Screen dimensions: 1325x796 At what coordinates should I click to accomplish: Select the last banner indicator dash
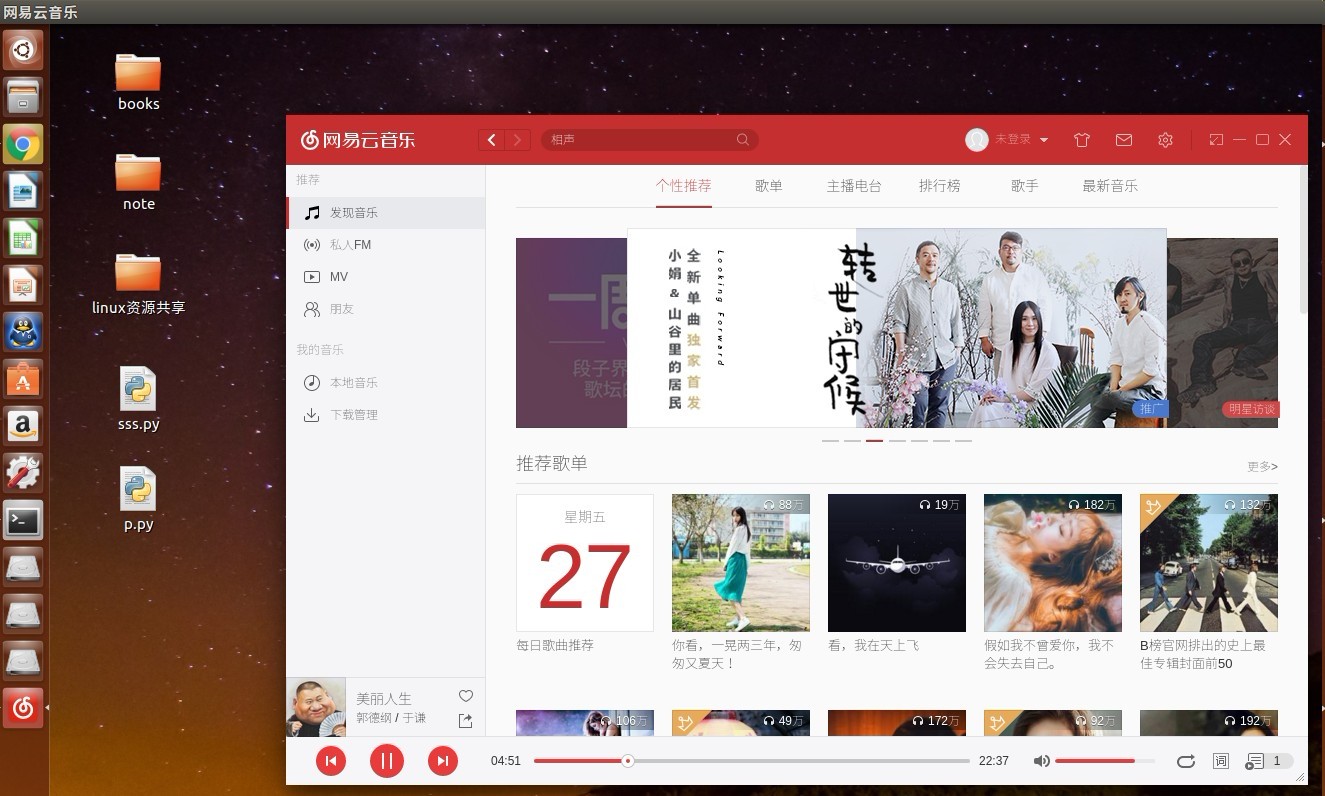(x=963, y=440)
